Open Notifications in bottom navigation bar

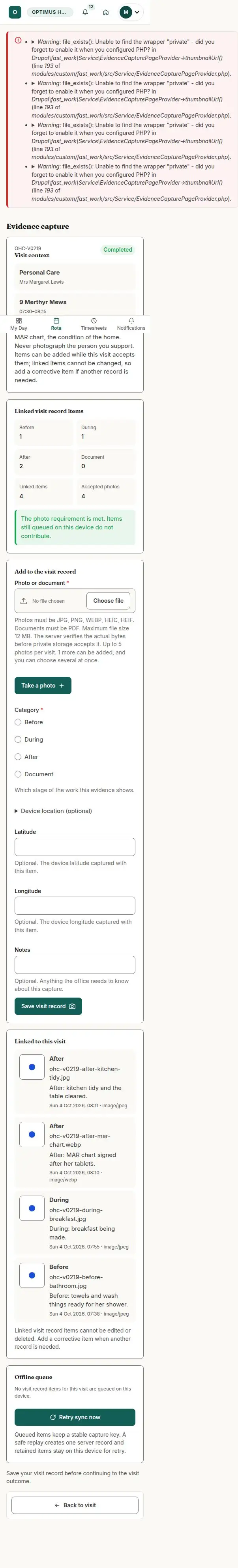pos(131,324)
